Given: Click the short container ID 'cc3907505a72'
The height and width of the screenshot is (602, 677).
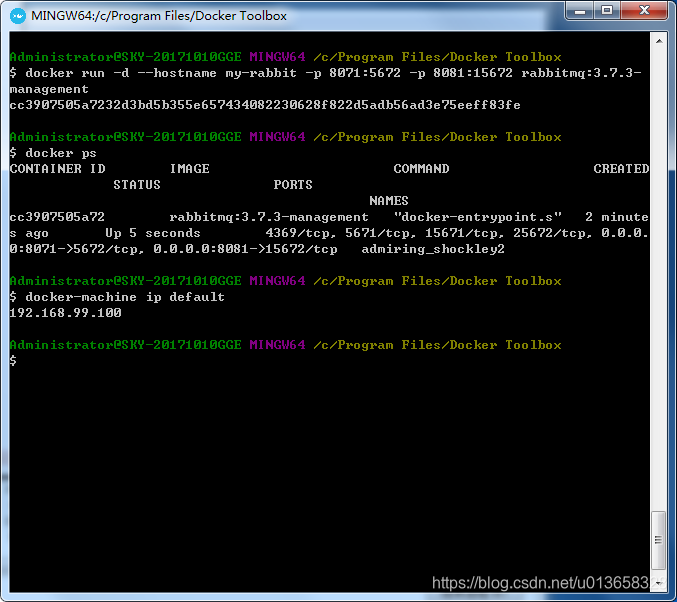Looking at the screenshot, I should [57, 217].
